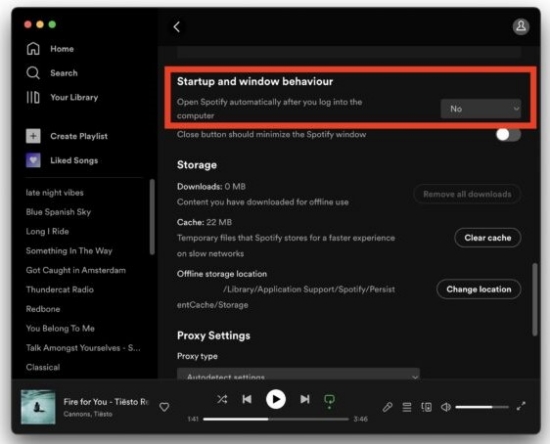Open the Redbone playlist
Image resolution: width=550 pixels, height=444 pixels.
pos(43,309)
